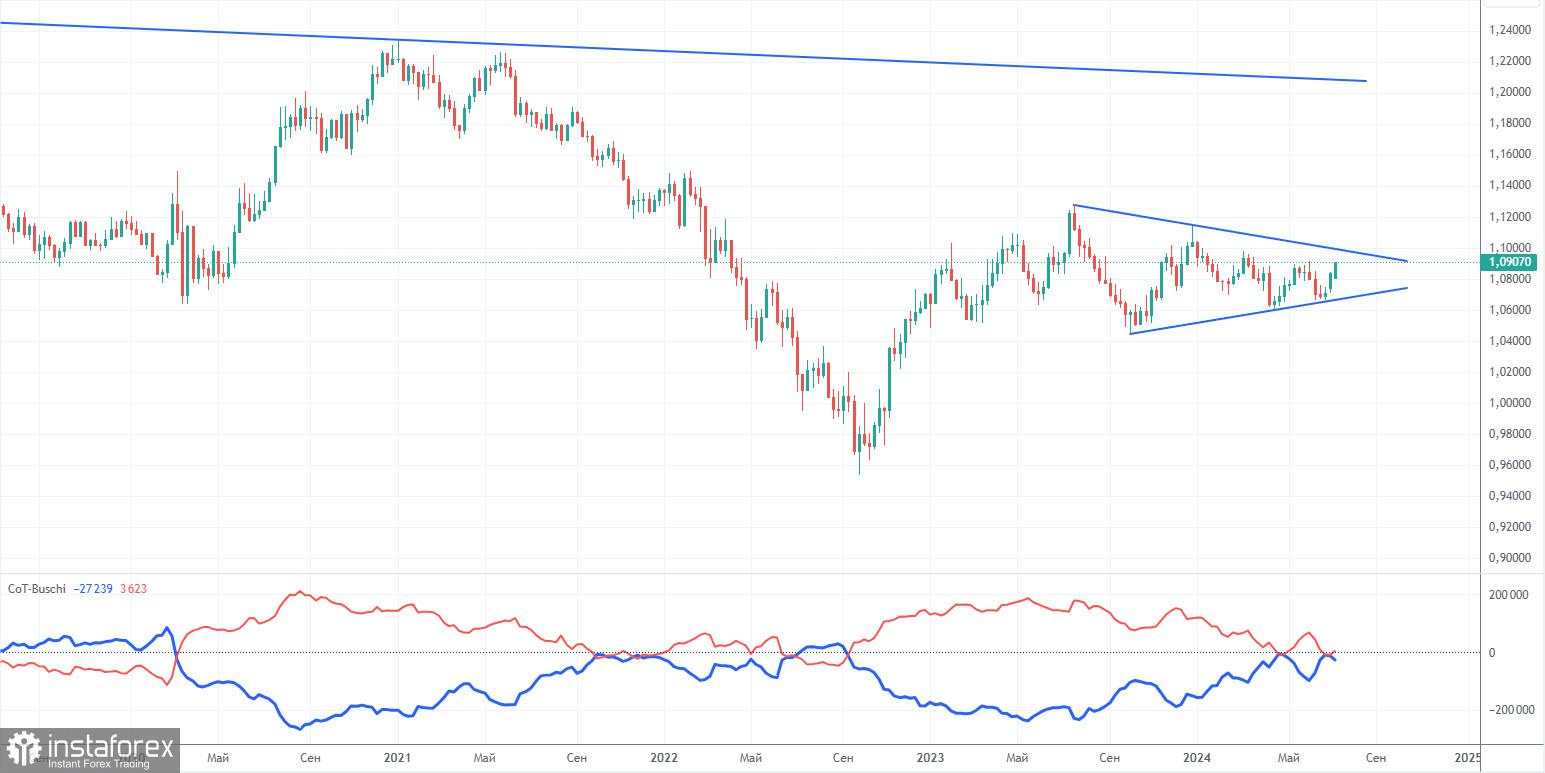The image size is (1545, 773).
Task: Click the 1,16000 price axis label
Action: click(1510, 154)
